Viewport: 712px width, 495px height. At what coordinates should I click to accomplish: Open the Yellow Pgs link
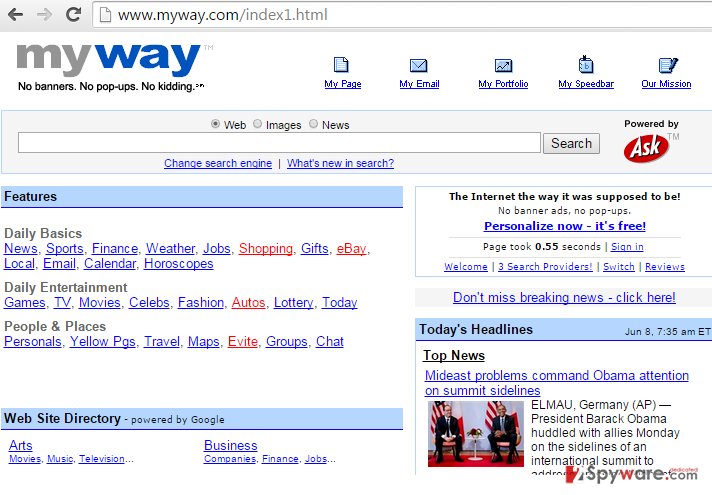[103, 342]
